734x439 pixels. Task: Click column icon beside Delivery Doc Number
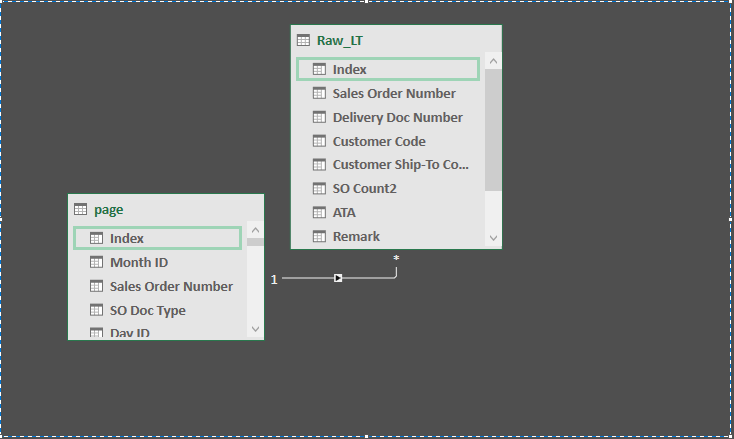[x=319, y=117]
